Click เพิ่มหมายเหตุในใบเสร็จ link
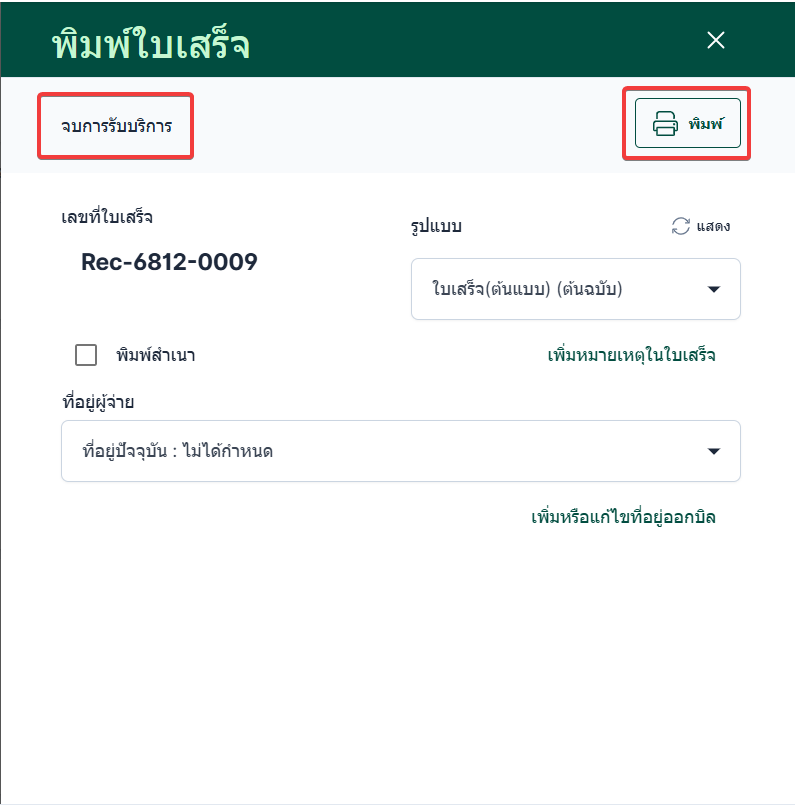The height and width of the screenshot is (806, 795). coord(631,355)
